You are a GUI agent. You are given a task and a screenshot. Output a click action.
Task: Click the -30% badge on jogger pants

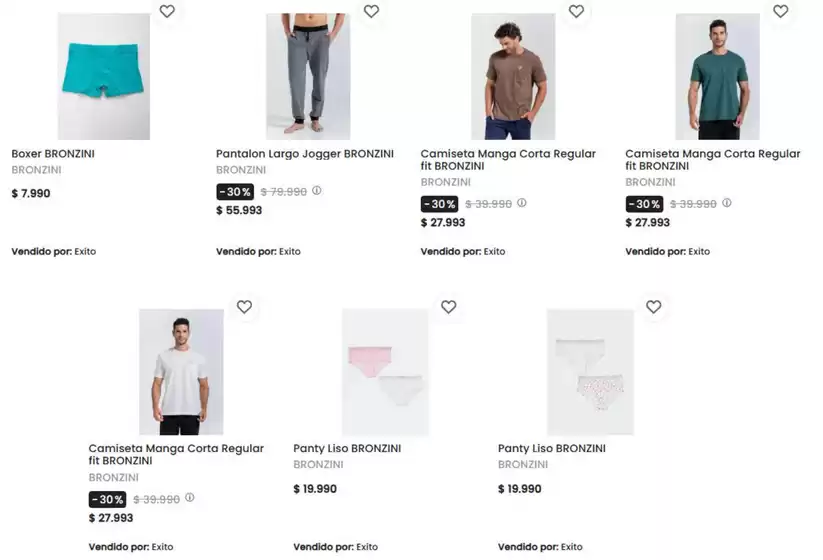coord(235,192)
